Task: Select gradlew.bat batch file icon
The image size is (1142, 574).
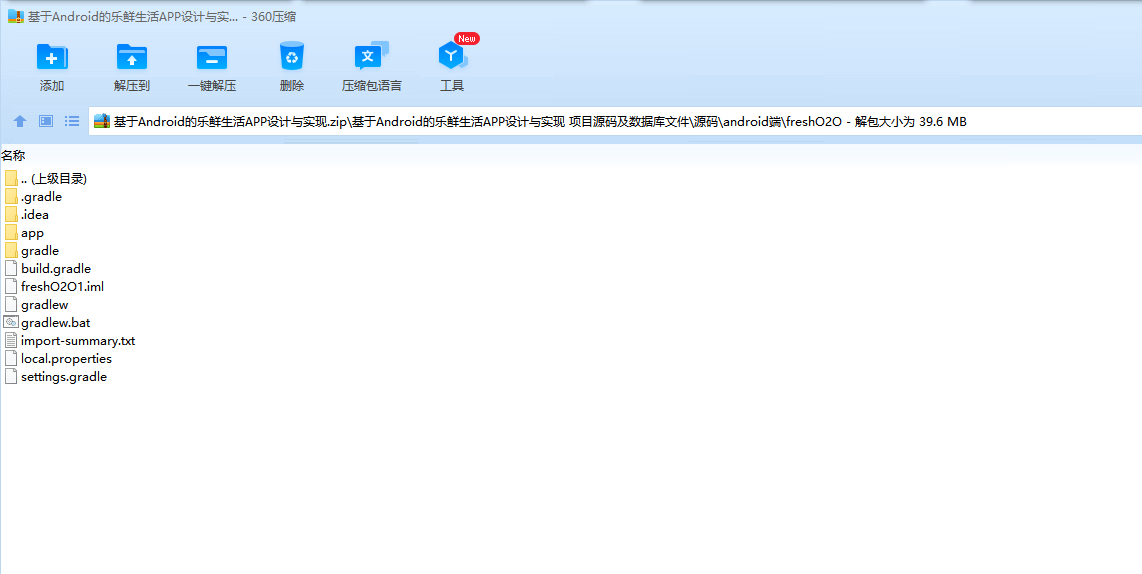Action: point(10,323)
